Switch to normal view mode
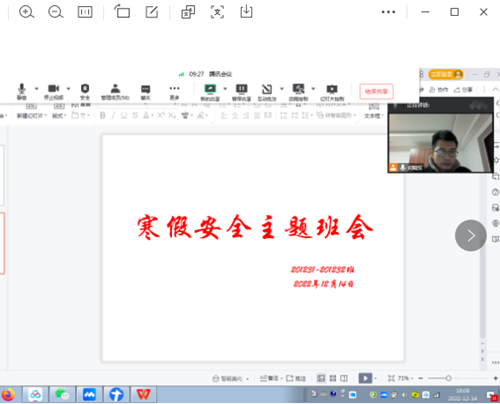500x404 pixels. (x=321, y=378)
